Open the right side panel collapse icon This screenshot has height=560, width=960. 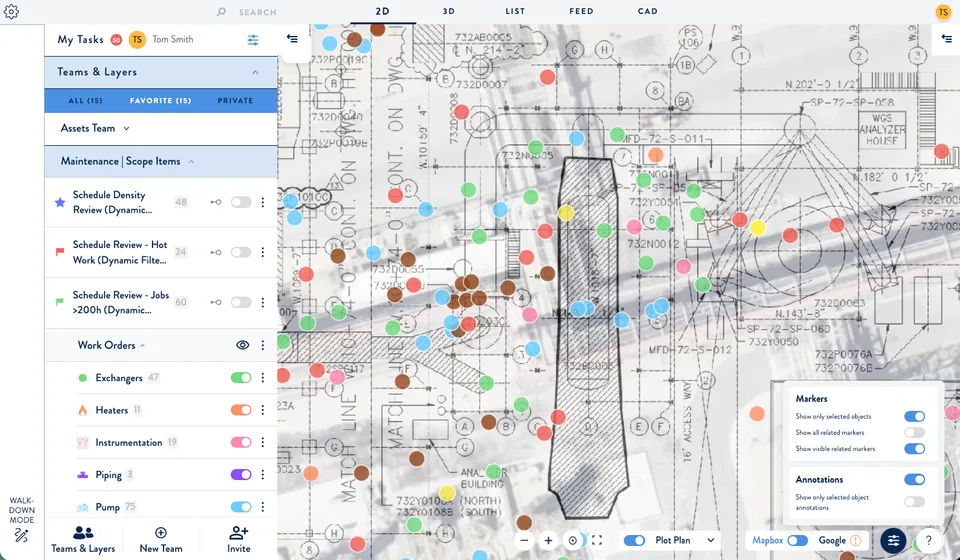point(946,39)
